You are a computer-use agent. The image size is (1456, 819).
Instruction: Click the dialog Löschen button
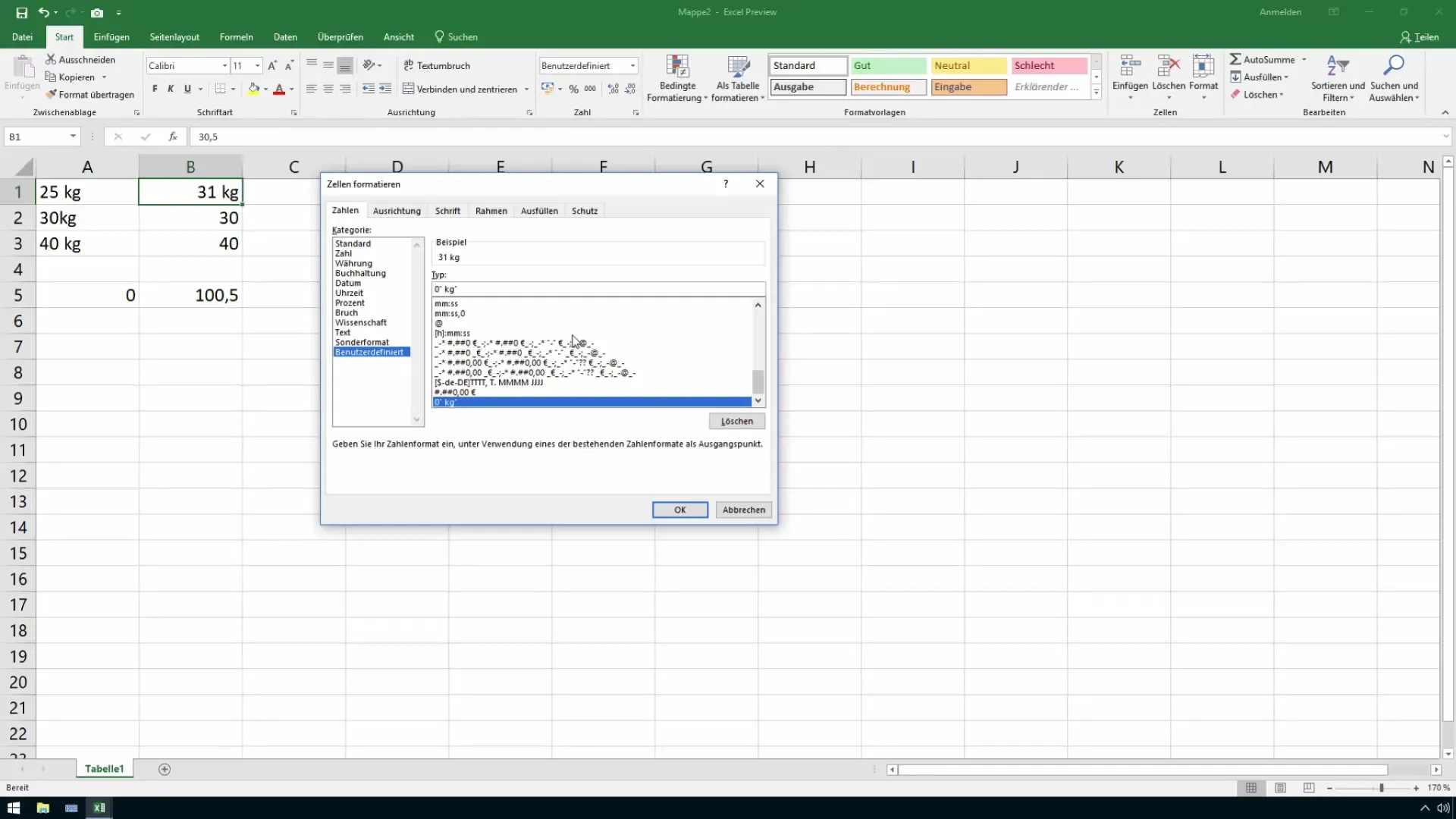coord(737,421)
